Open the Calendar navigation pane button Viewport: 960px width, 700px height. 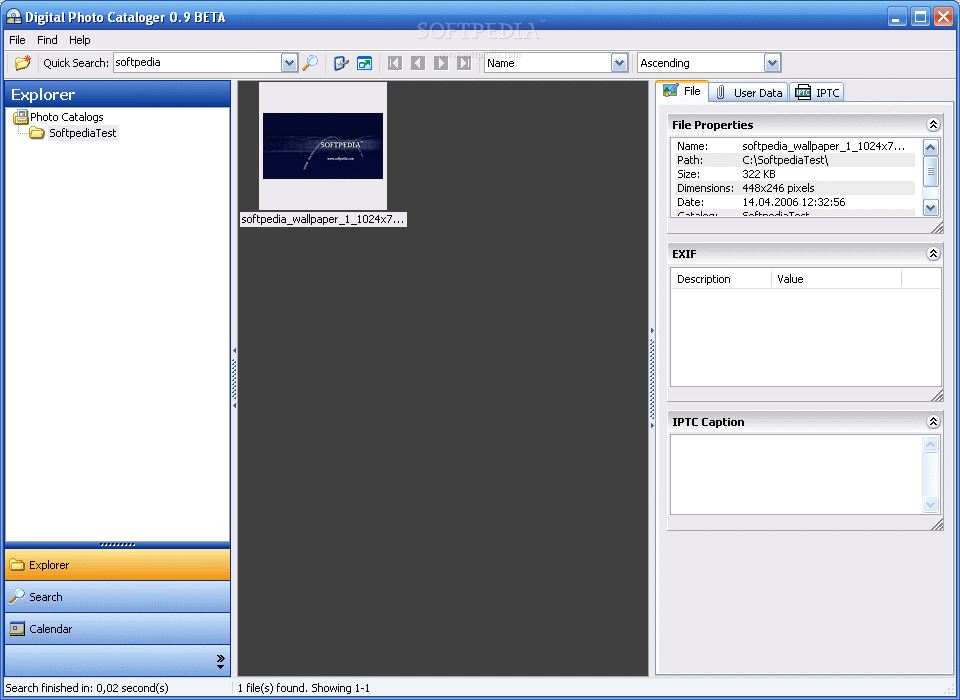coord(118,628)
